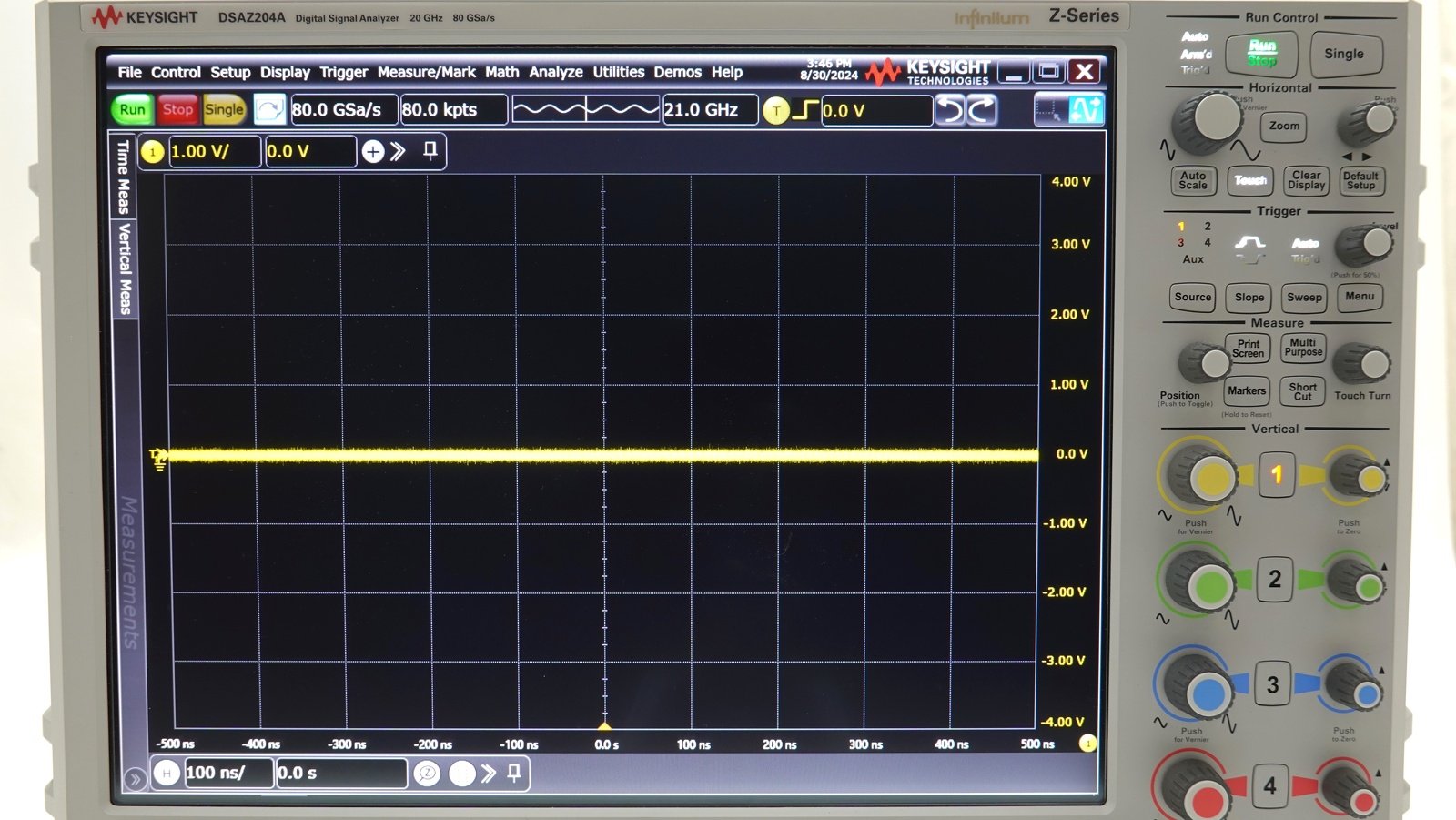Click the hardware Zoom key
The image size is (1456, 820).
[1284, 127]
